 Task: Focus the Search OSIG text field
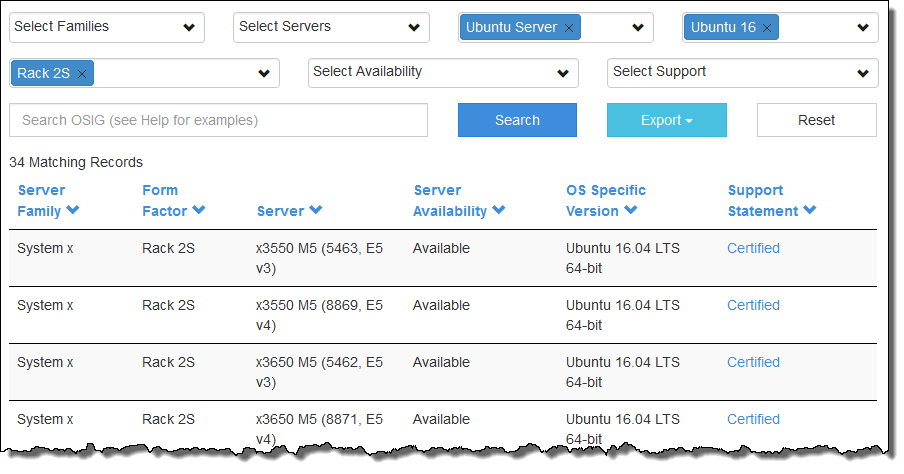[x=218, y=120]
